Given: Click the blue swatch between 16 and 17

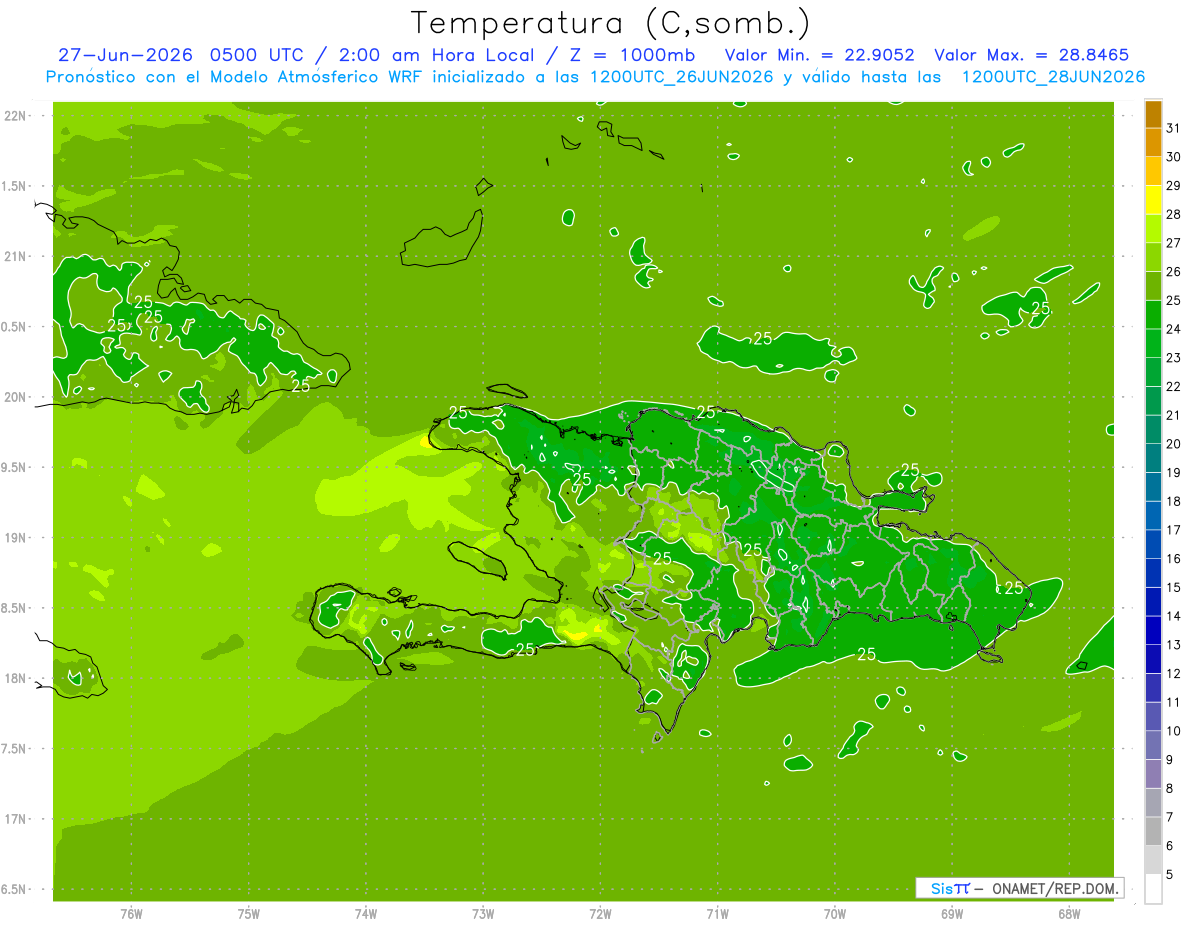Looking at the screenshot, I should 1153,545.
